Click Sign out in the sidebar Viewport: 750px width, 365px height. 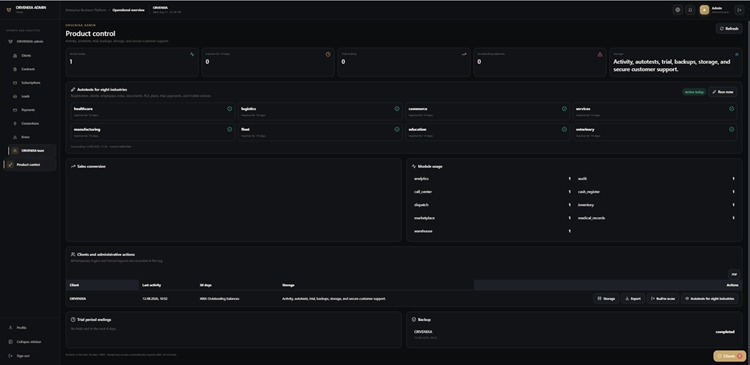pos(30,356)
